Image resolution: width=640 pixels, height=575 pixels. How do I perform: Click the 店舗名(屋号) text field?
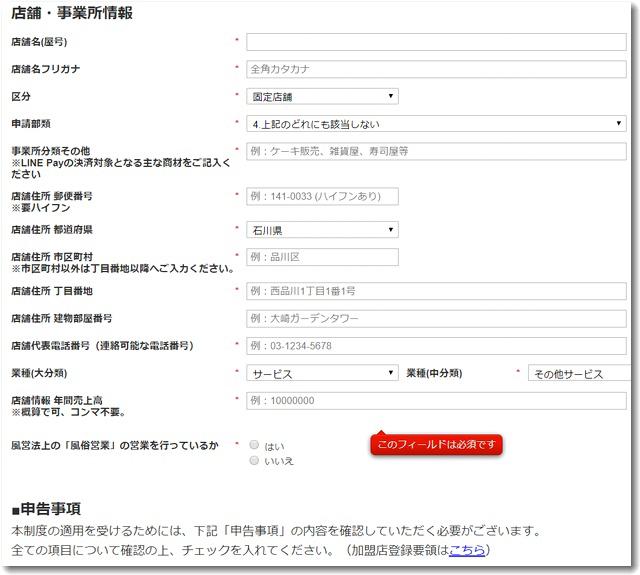tap(436, 42)
